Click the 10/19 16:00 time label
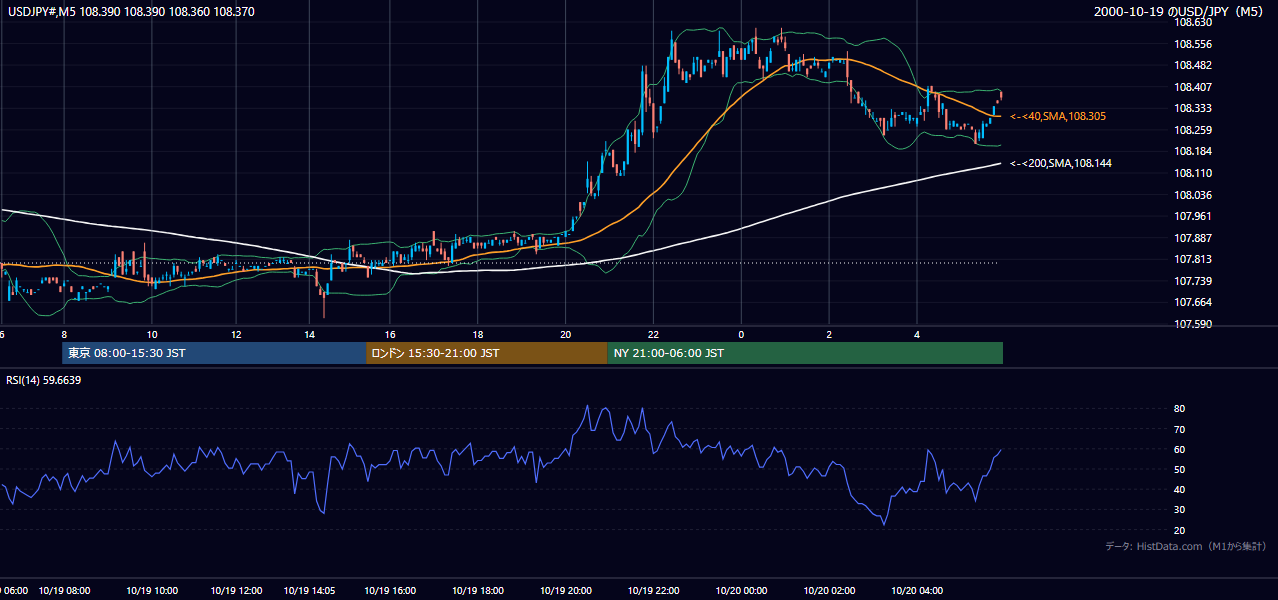Image resolution: width=1278 pixels, height=600 pixels. (x=390, y=591)
